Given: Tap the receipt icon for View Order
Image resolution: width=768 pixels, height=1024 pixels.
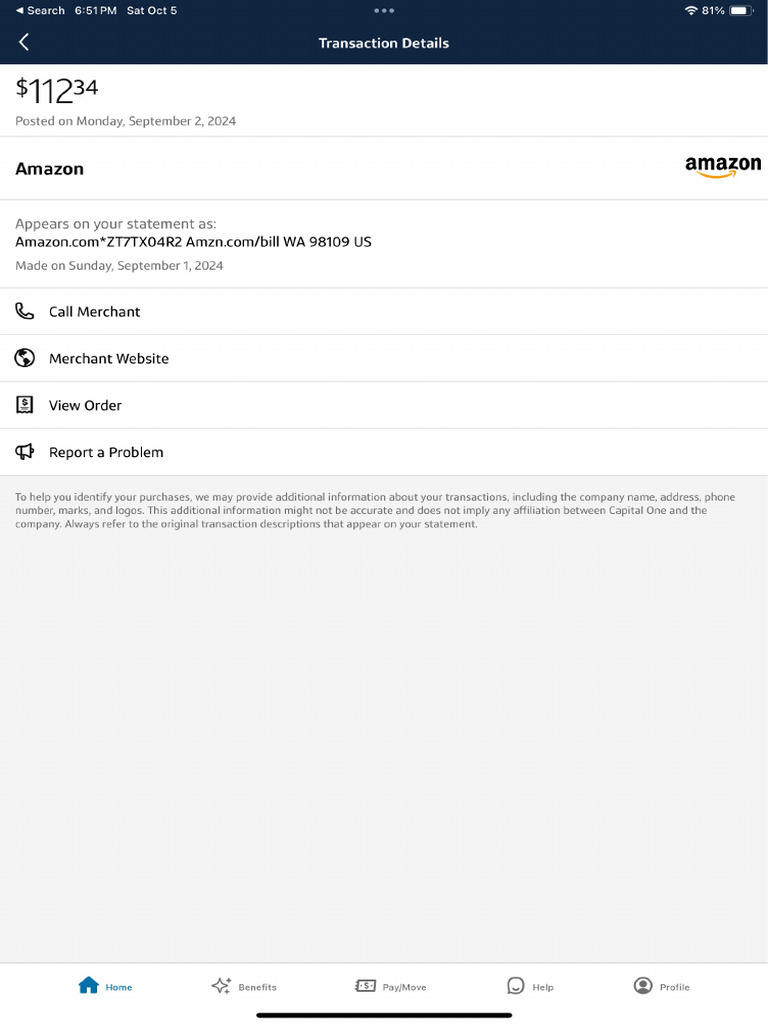Looking at the screenshot, I should 25,405.
